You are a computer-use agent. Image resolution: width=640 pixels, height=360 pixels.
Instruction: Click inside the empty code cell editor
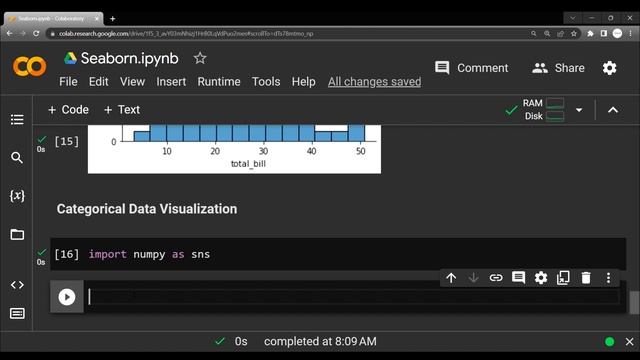tap(353, 297)
